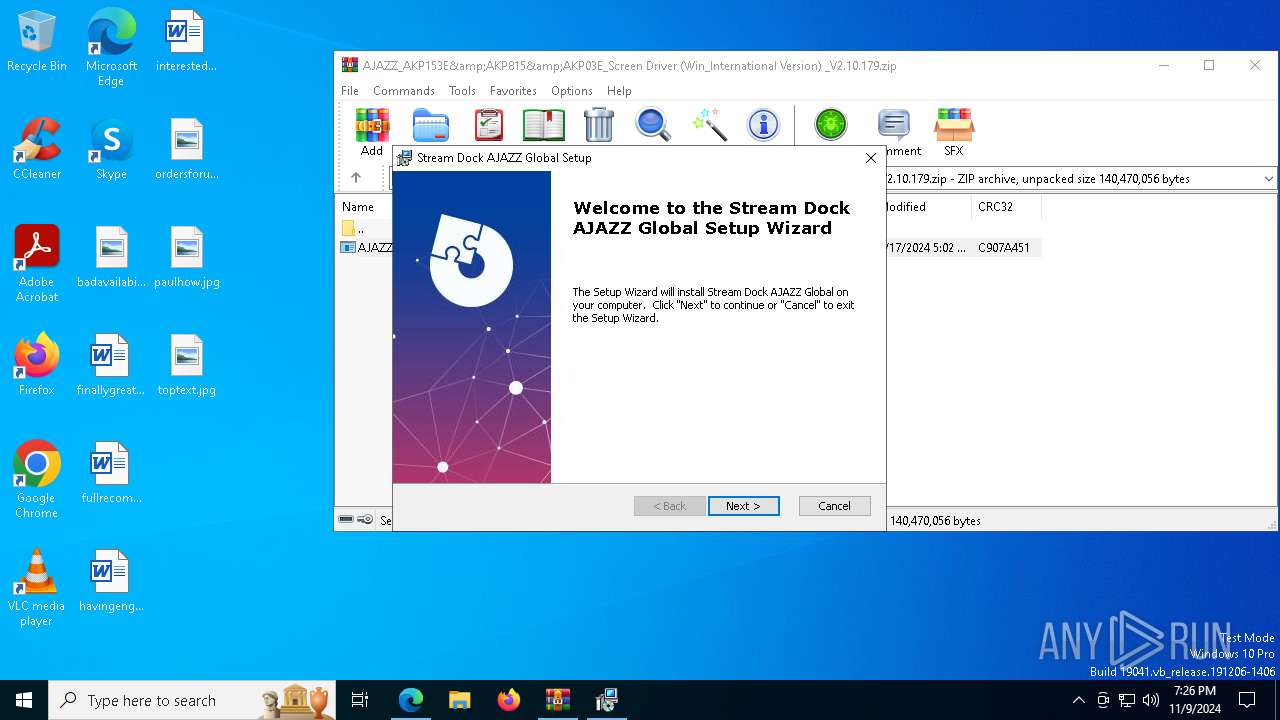1280x720 pixels.
Task: Select the interested... Word document on desktop
Action: coord(186,42)
